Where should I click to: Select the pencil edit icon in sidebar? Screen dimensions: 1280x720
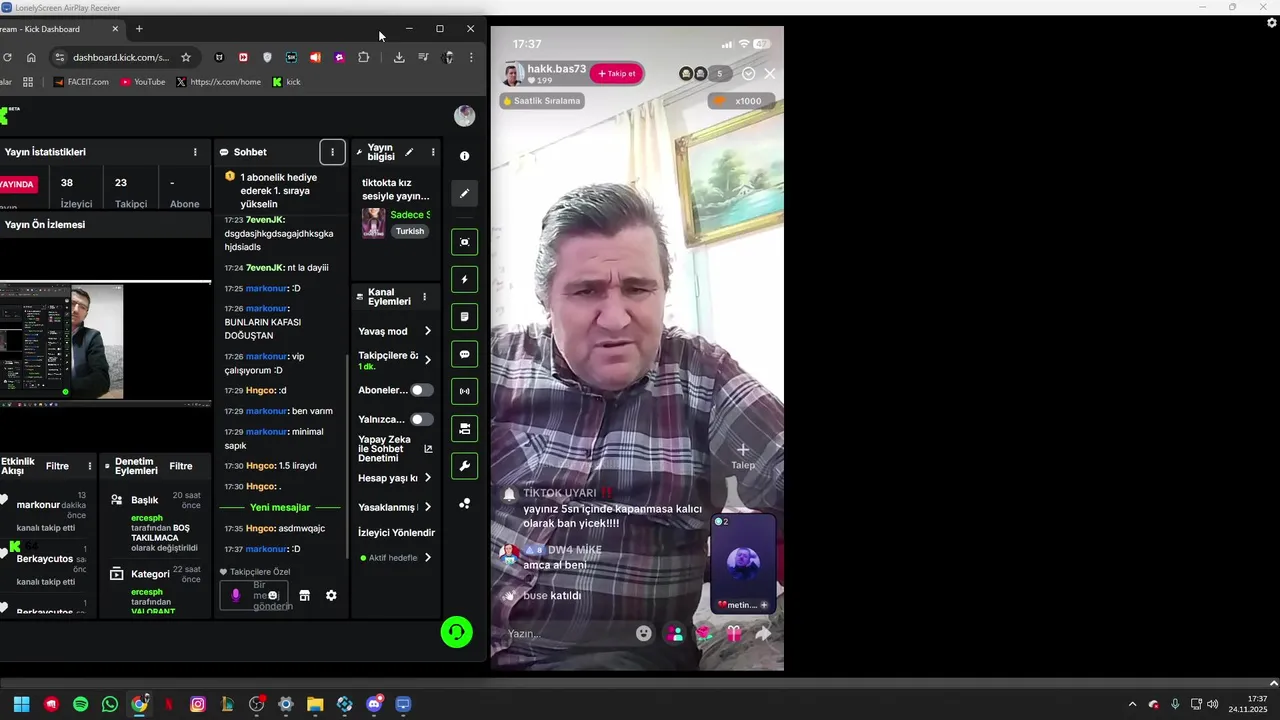pos(464,193)
